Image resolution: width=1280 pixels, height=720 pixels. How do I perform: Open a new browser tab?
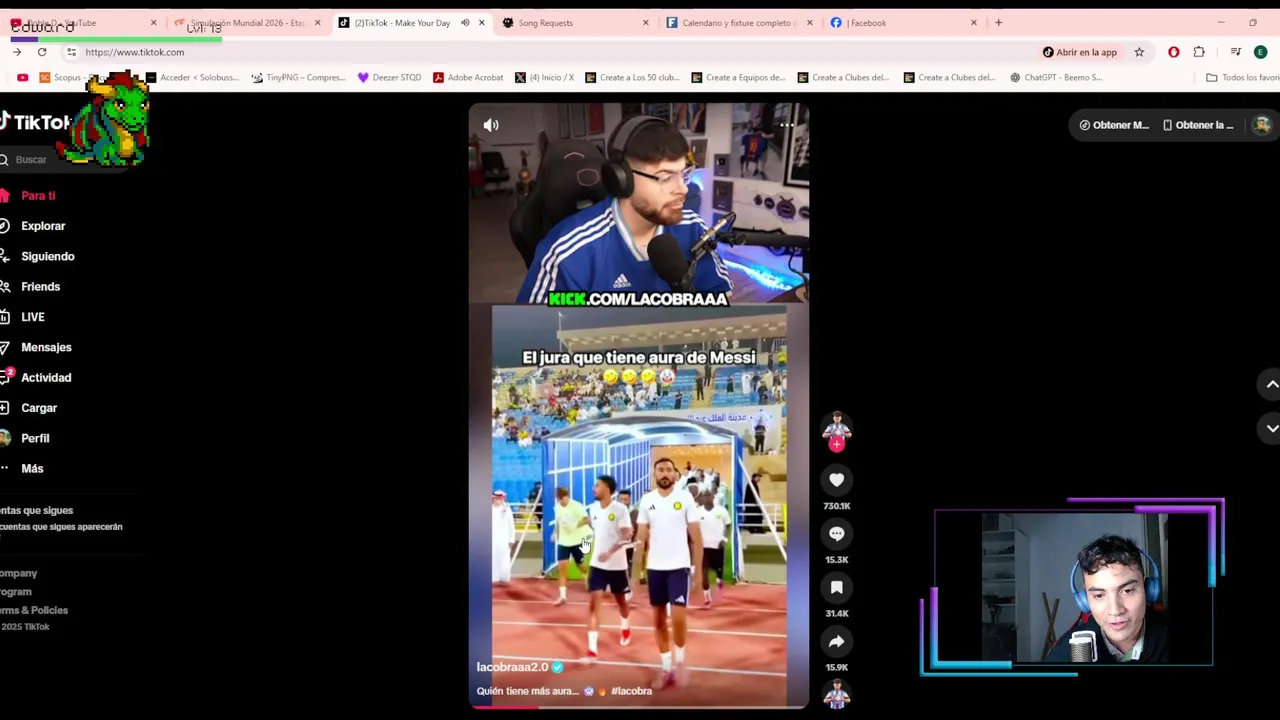click(998, 23)
